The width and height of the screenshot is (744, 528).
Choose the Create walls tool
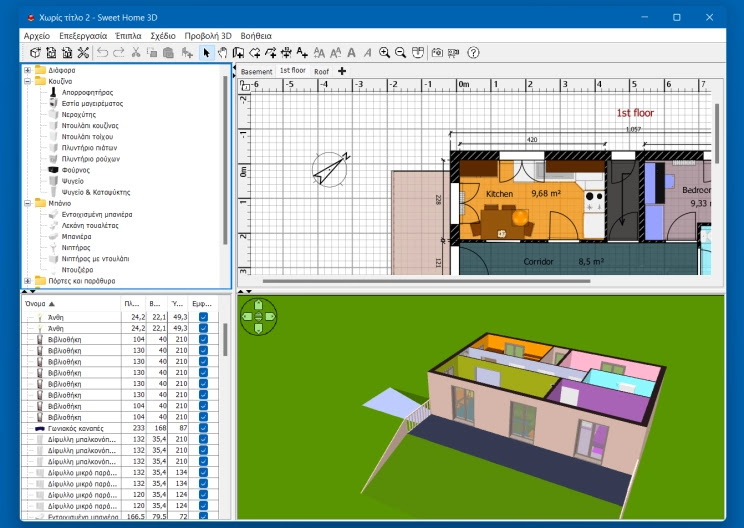point(238,53)
